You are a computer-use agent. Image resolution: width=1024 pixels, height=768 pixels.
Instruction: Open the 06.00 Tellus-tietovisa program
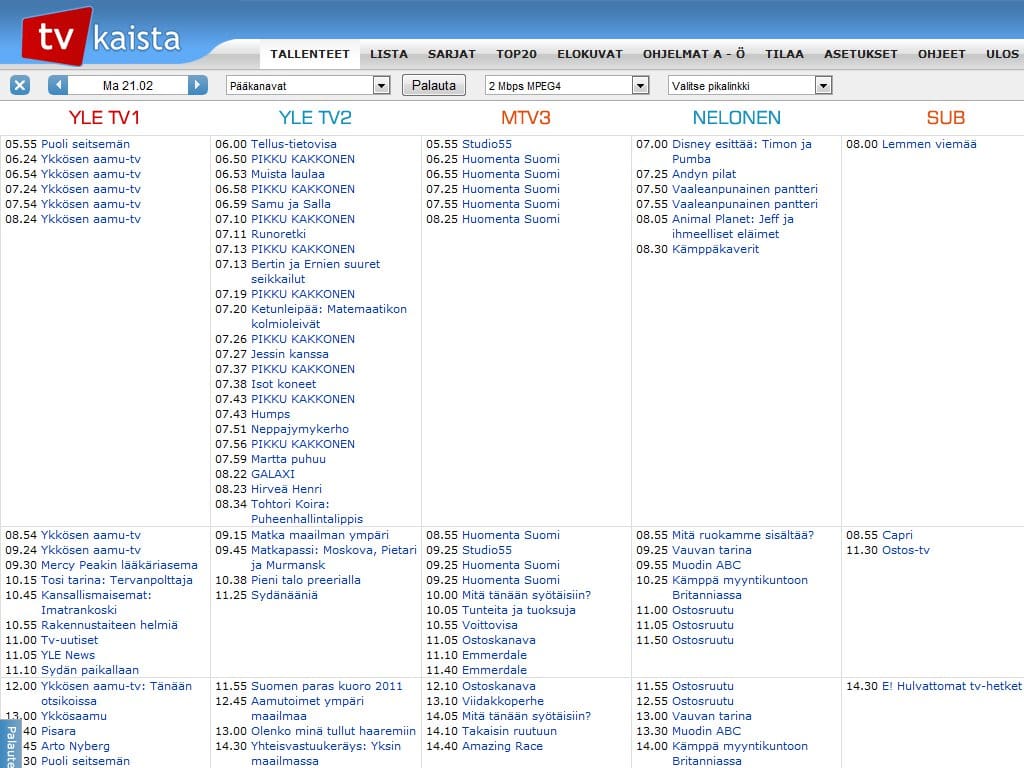(x=294, y=144)
